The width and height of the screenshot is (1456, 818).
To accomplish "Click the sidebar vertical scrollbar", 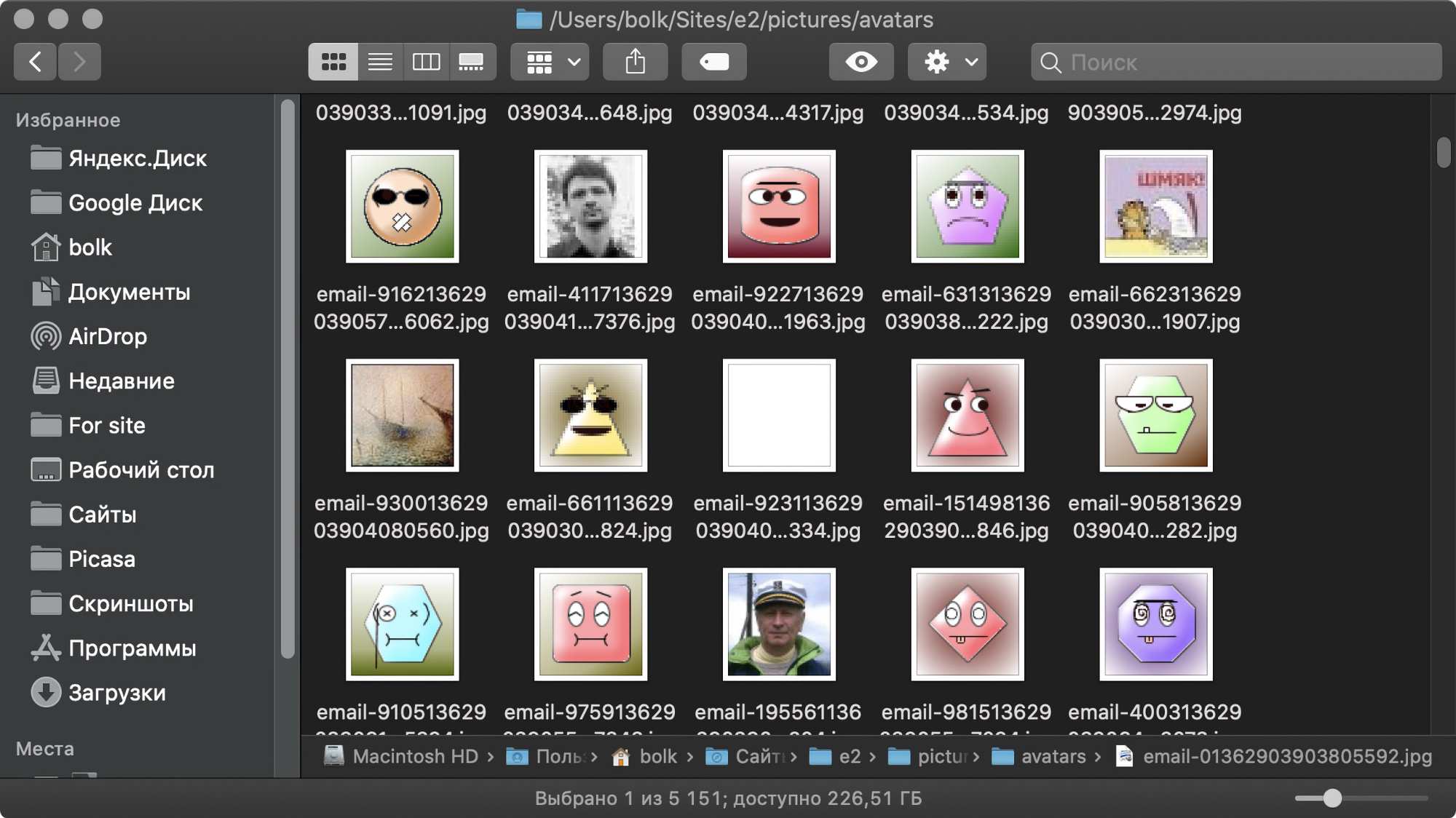I will 288,378.
